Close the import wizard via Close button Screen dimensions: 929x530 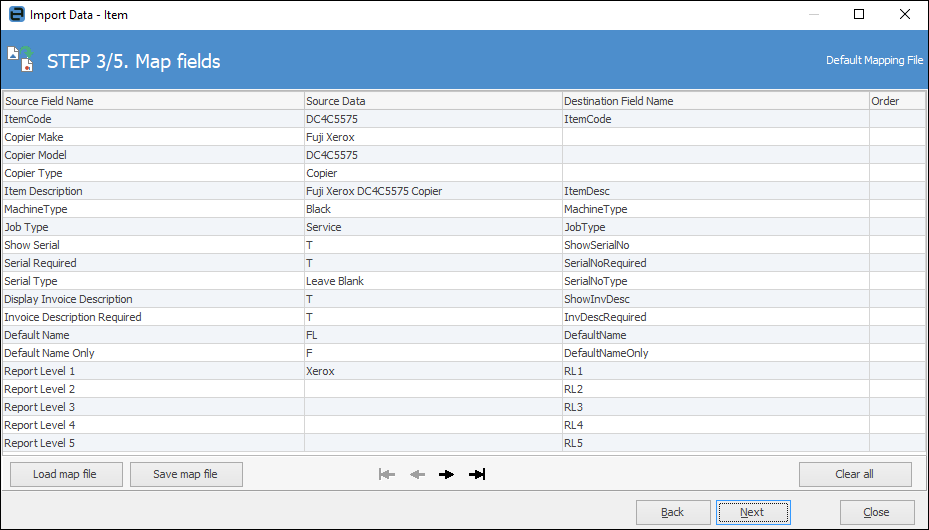click(x=877, y=512)
